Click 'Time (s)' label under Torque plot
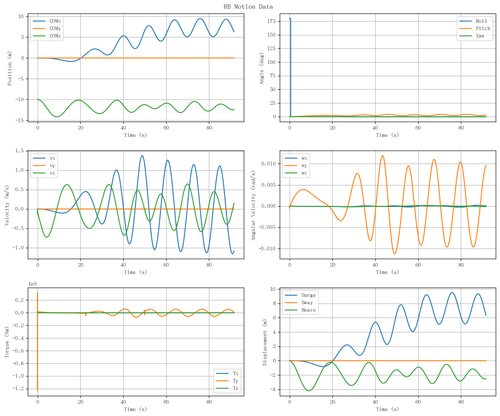This screenshot has width=500, height=416. point(136,409)
